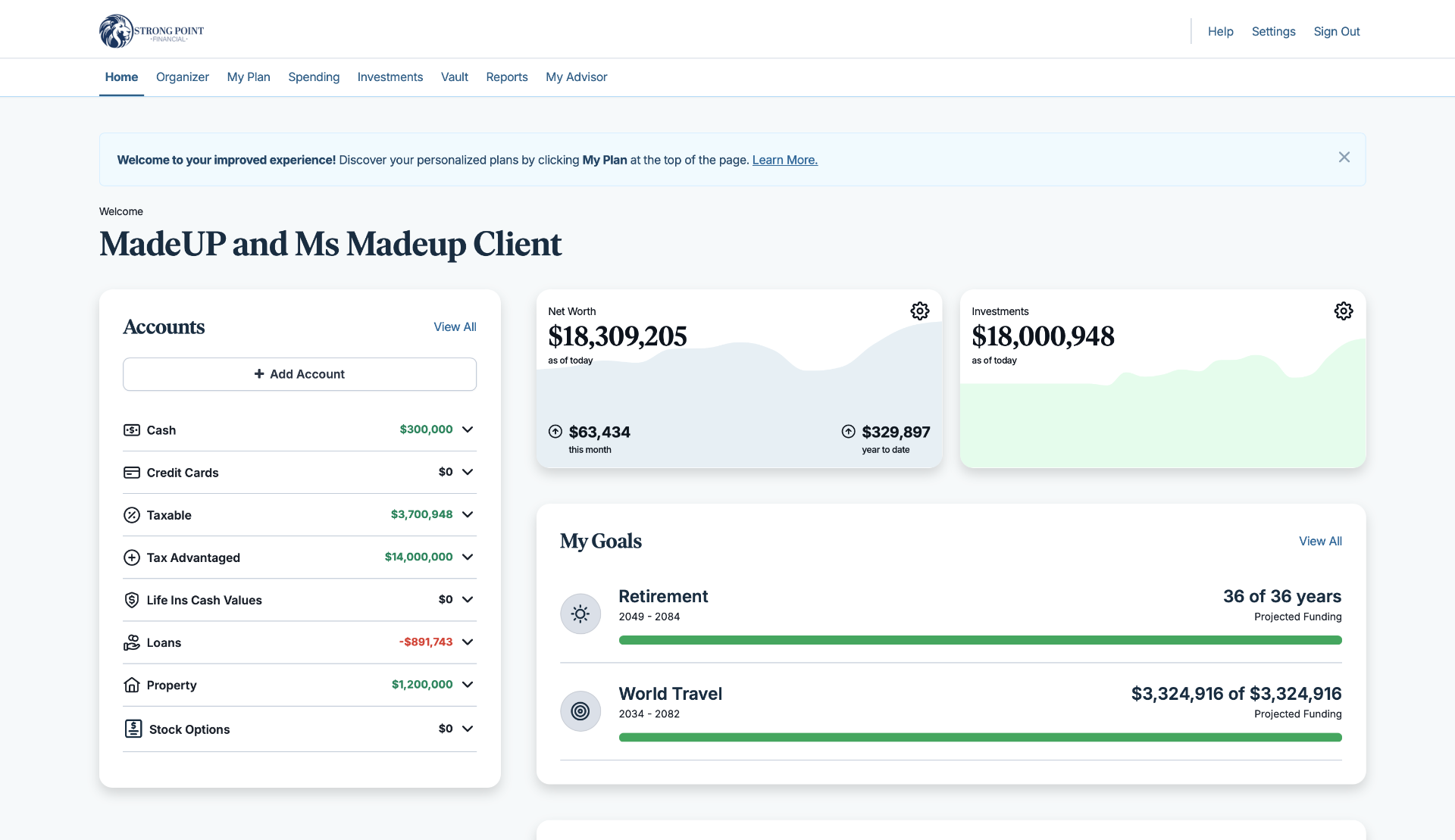This screenshot has width=1455, height=840.
Task: Switch to the Spending tab
Action: point(313,77)
